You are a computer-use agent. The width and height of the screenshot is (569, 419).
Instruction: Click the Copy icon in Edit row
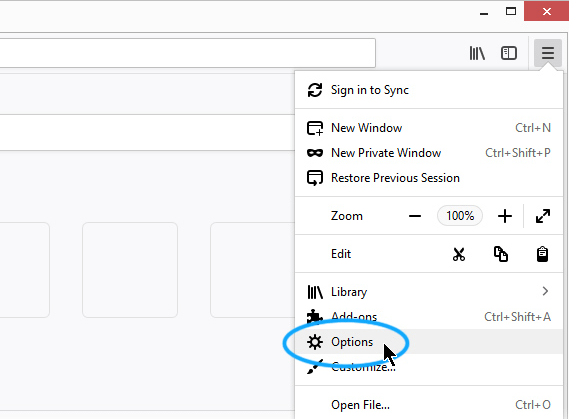coord(501,254)
